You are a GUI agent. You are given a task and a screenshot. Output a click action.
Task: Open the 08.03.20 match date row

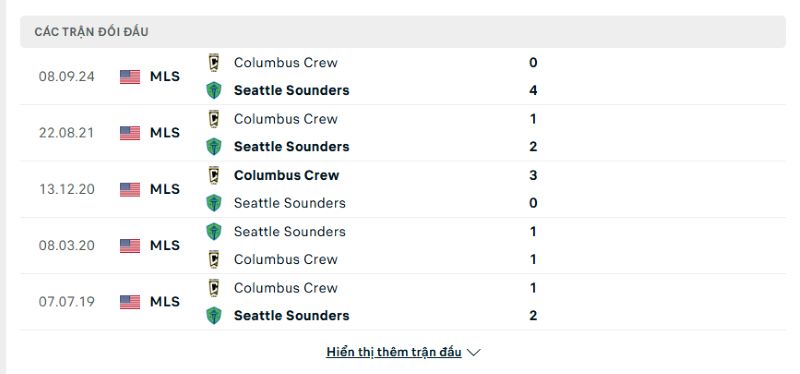(x=403, y=245)
